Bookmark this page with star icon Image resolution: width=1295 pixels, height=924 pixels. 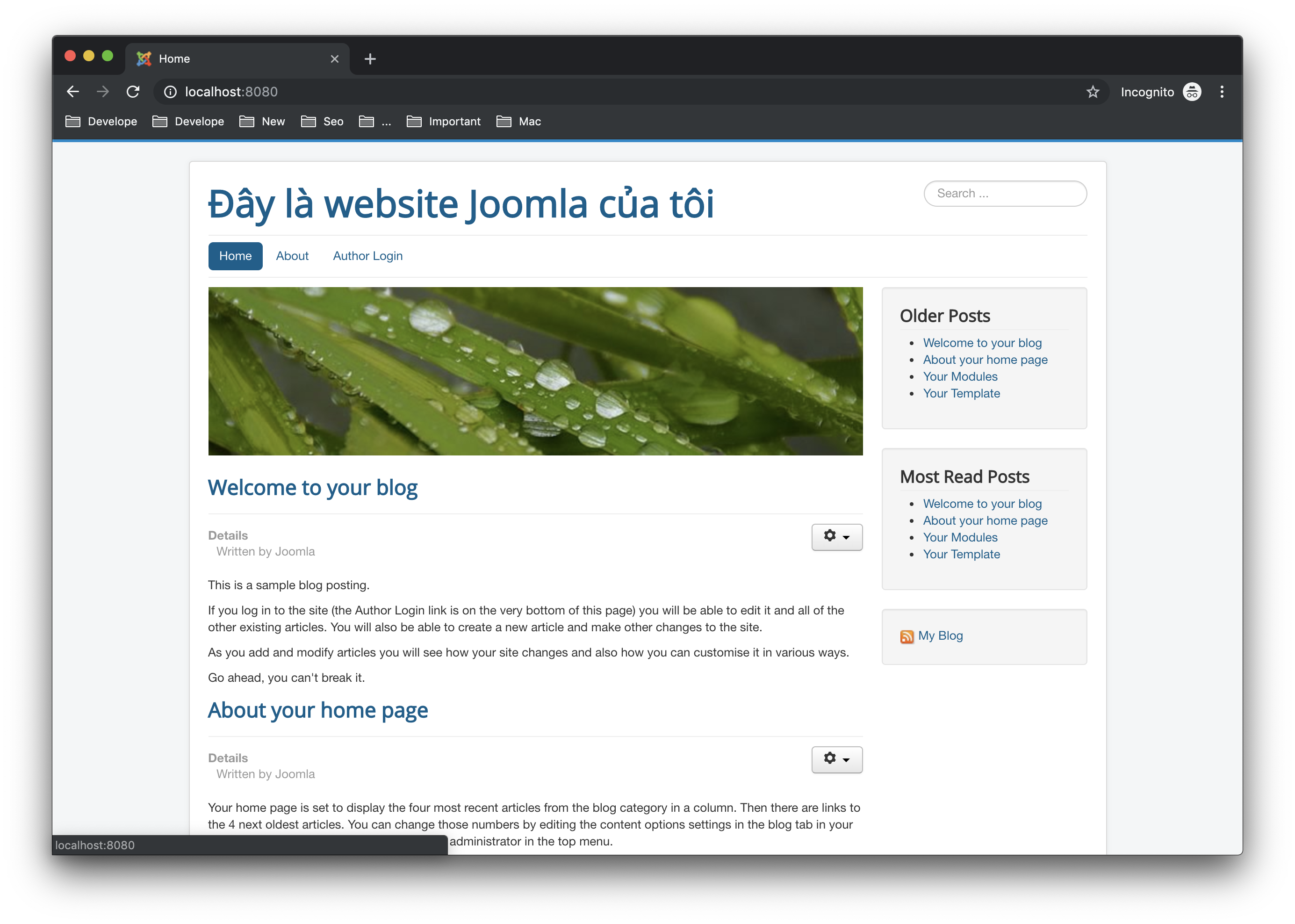click(x=1093, y=92)
